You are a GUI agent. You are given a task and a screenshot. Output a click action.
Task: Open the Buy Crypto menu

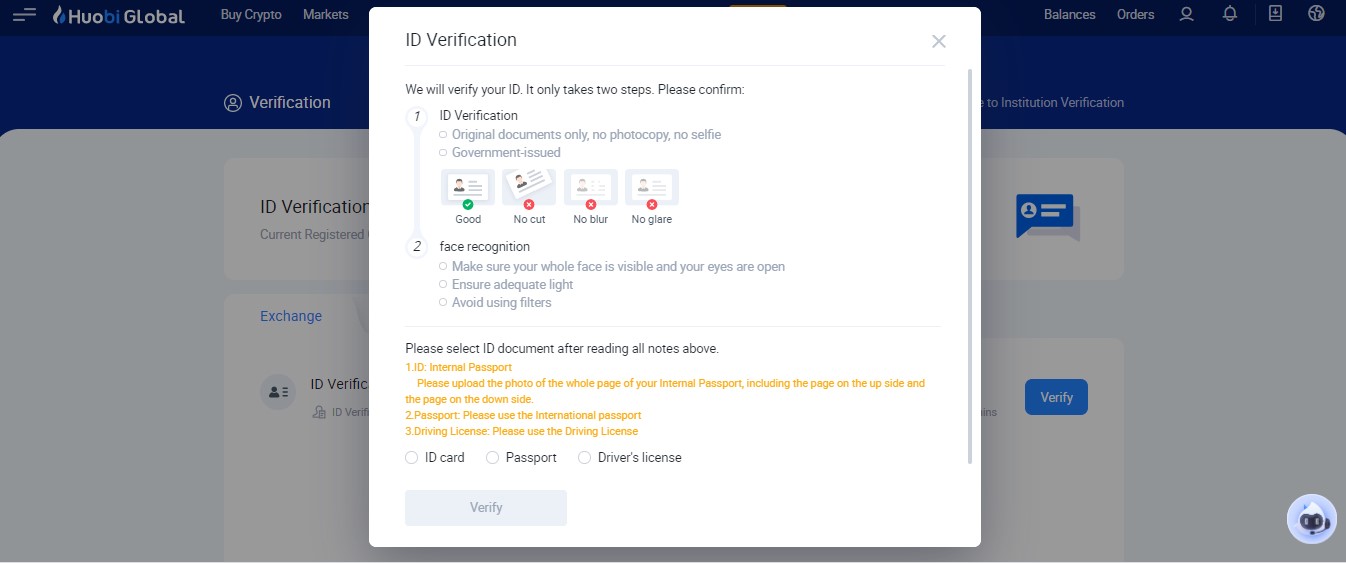click(x=251, y=15)
